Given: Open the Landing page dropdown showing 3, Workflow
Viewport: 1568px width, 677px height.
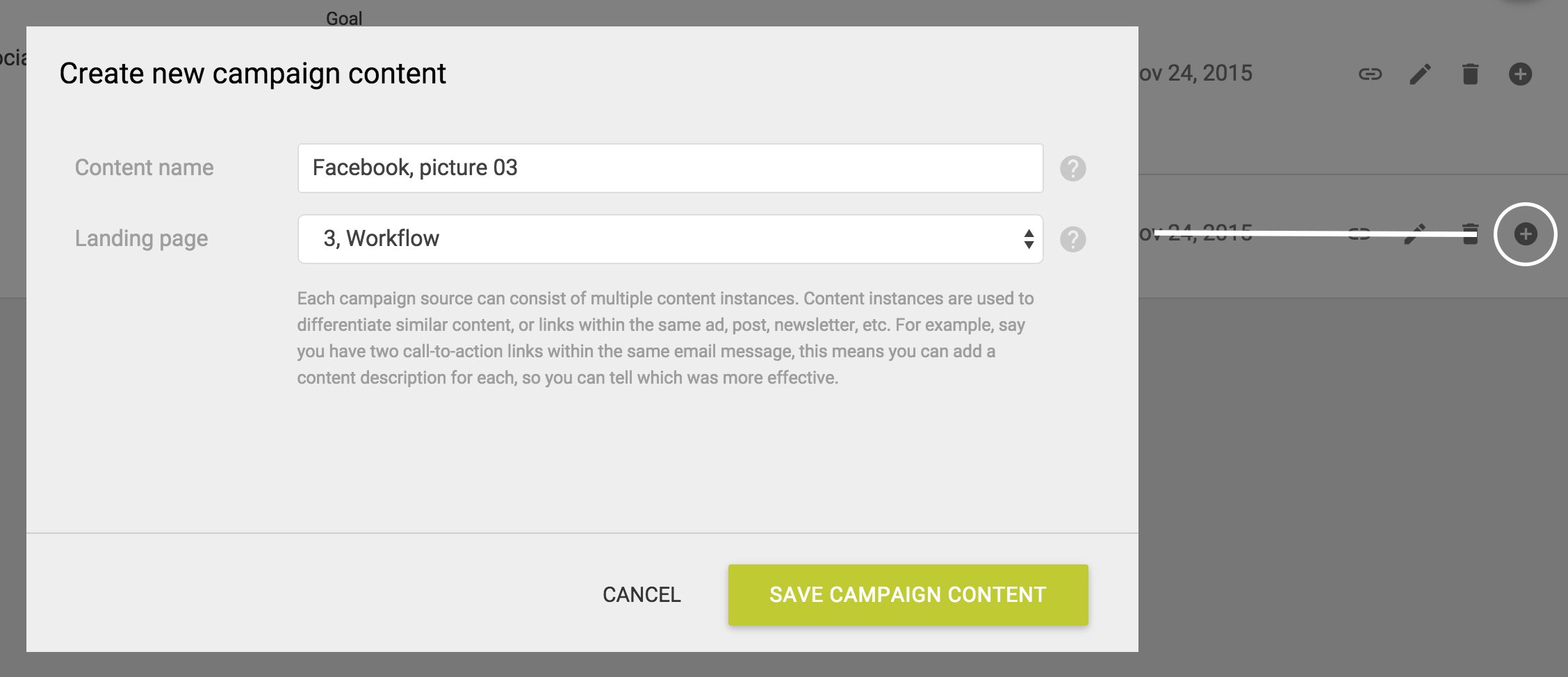Looking at the screenshot, I should click(x=670, y=238).
